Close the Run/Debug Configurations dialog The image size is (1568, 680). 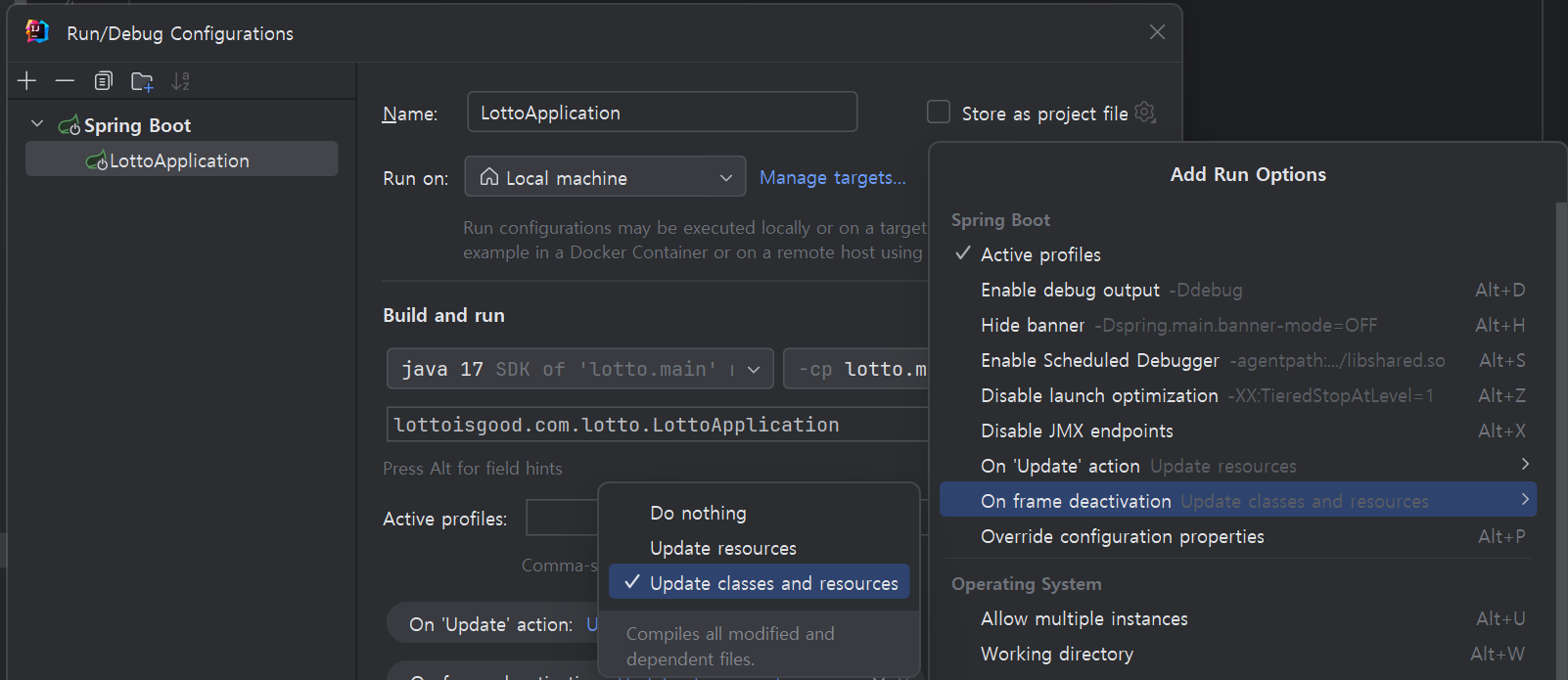point(1157,32)
